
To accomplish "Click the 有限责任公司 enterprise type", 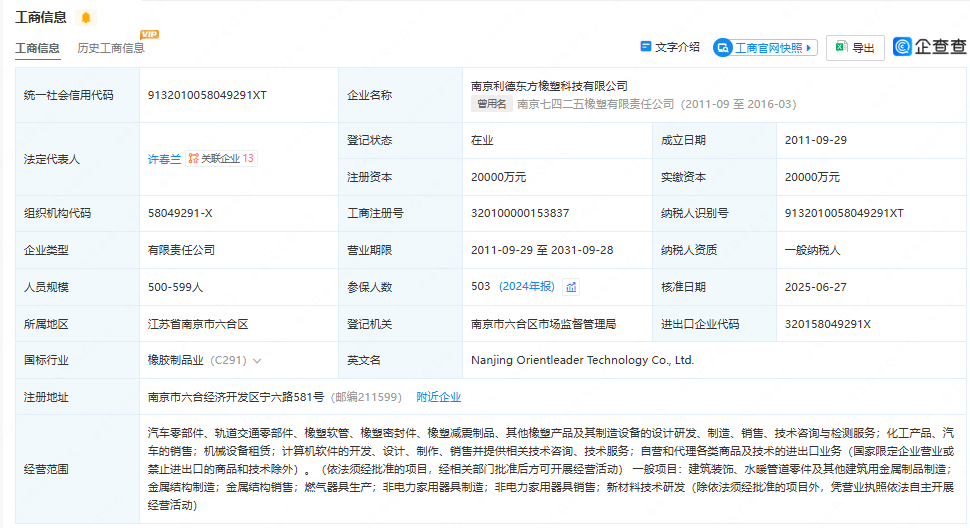I will pyautogui.click(x=181, y=250).
